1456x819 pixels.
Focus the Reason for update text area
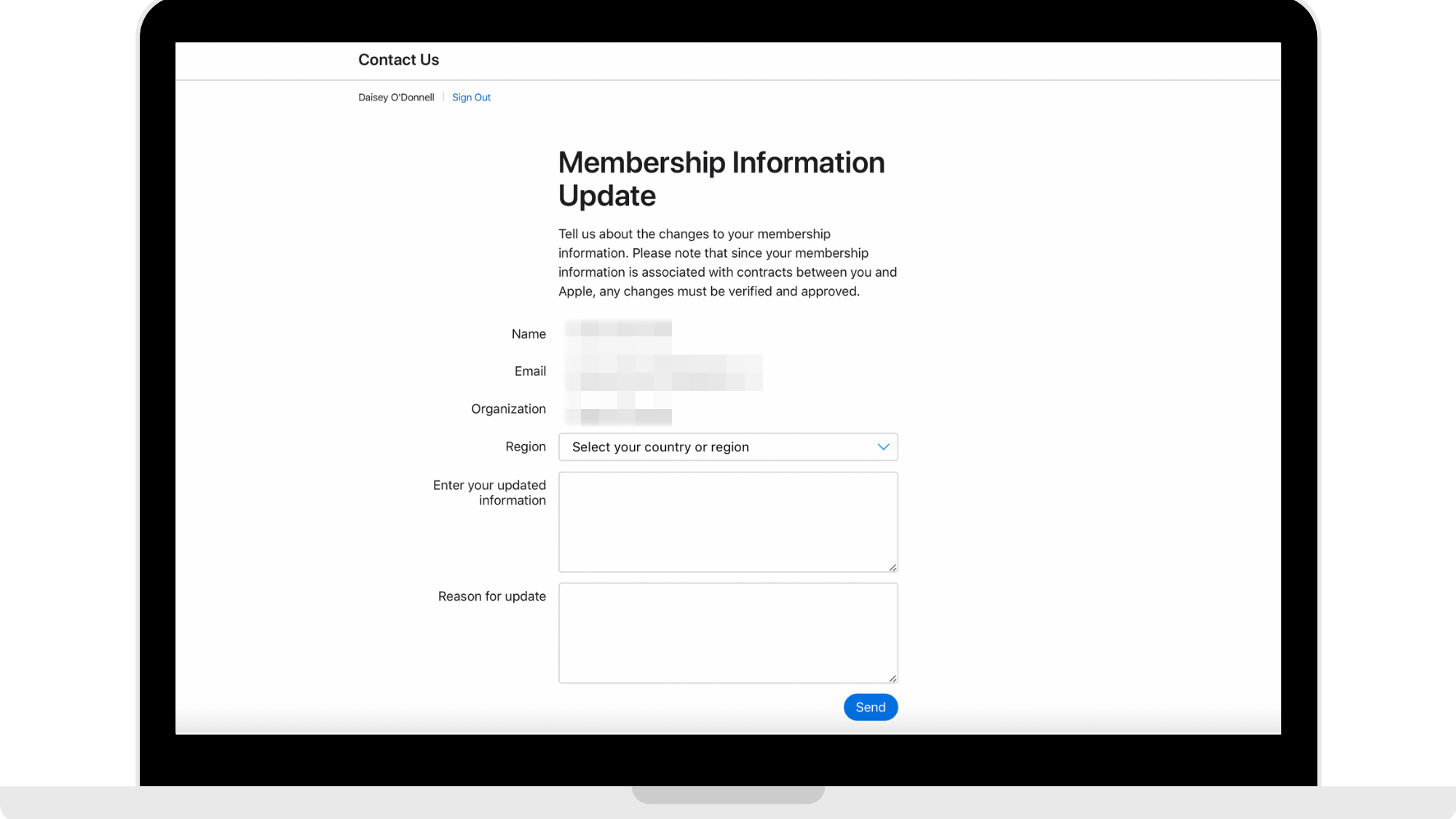[x=727, y=632]
